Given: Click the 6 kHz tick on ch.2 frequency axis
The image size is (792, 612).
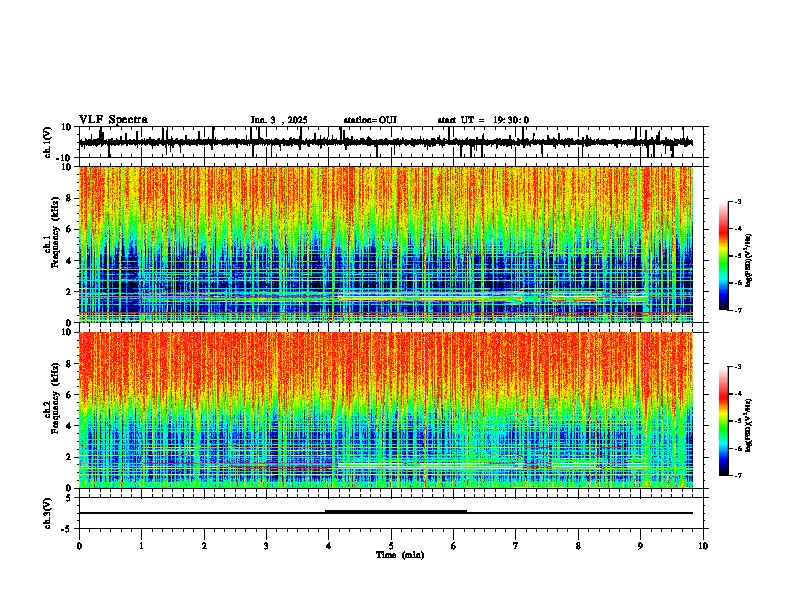Looking at the screenshot, I should coord(69,395).
